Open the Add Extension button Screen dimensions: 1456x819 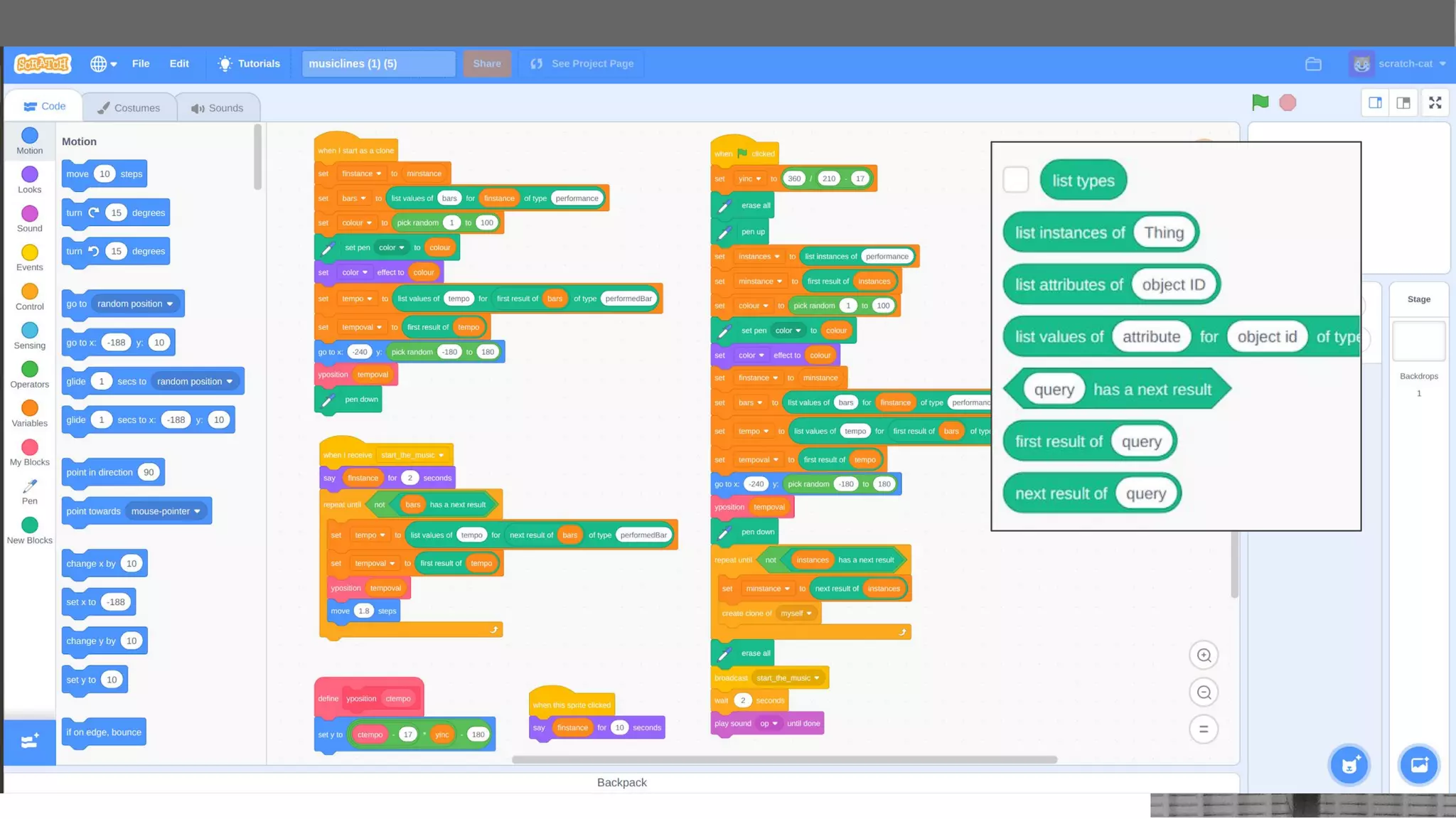pyautogui.click(x=29, y=742)
